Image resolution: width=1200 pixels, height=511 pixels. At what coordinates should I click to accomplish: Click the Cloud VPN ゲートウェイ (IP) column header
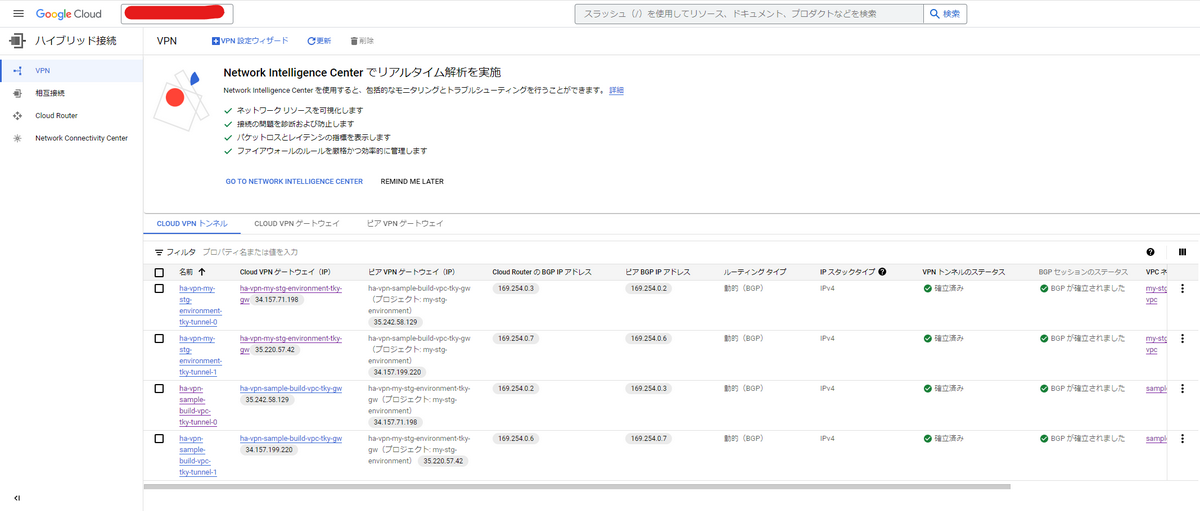click(284, 272)
